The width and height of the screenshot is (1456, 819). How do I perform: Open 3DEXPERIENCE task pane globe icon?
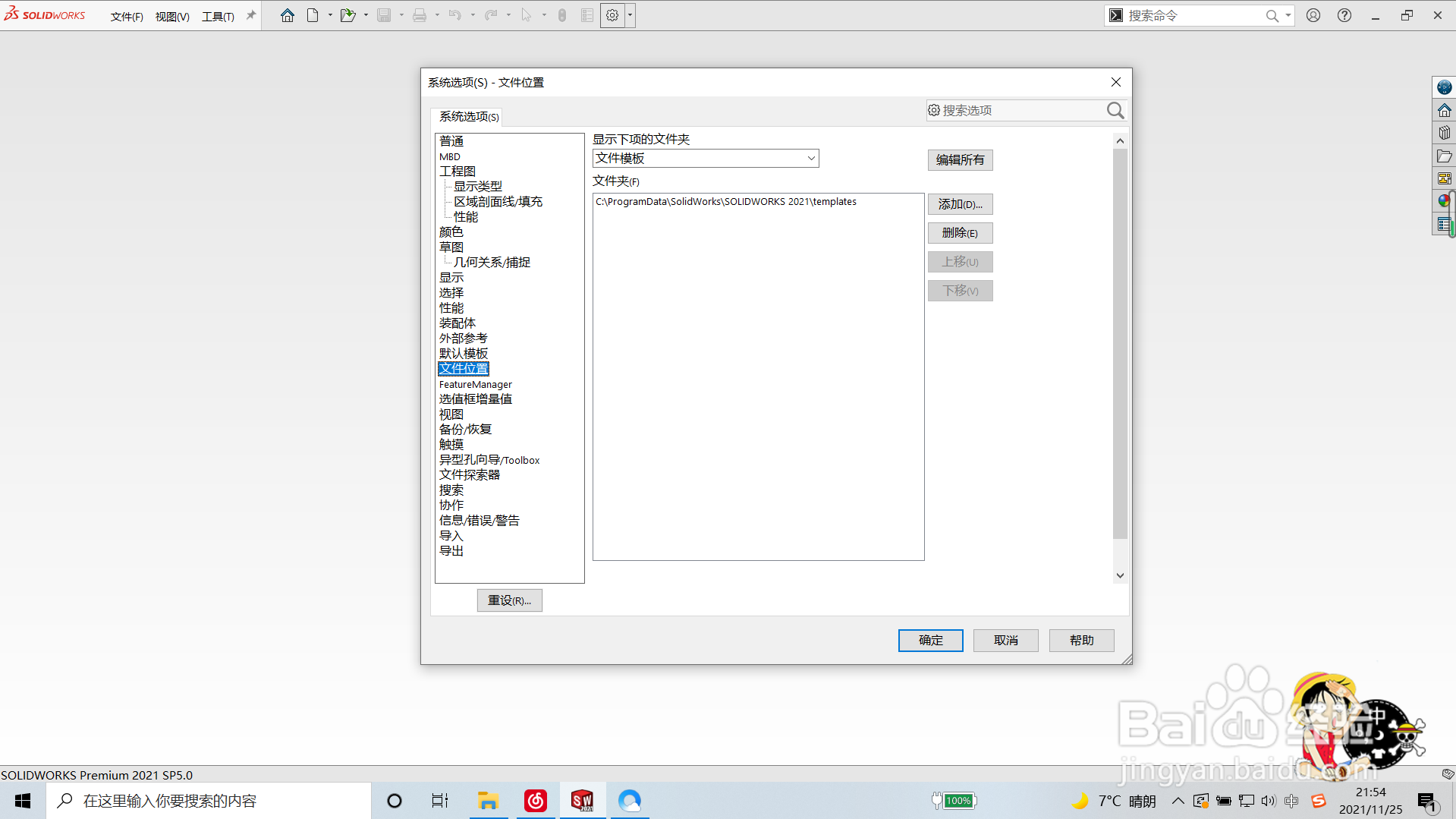(x=1444, y=87)
